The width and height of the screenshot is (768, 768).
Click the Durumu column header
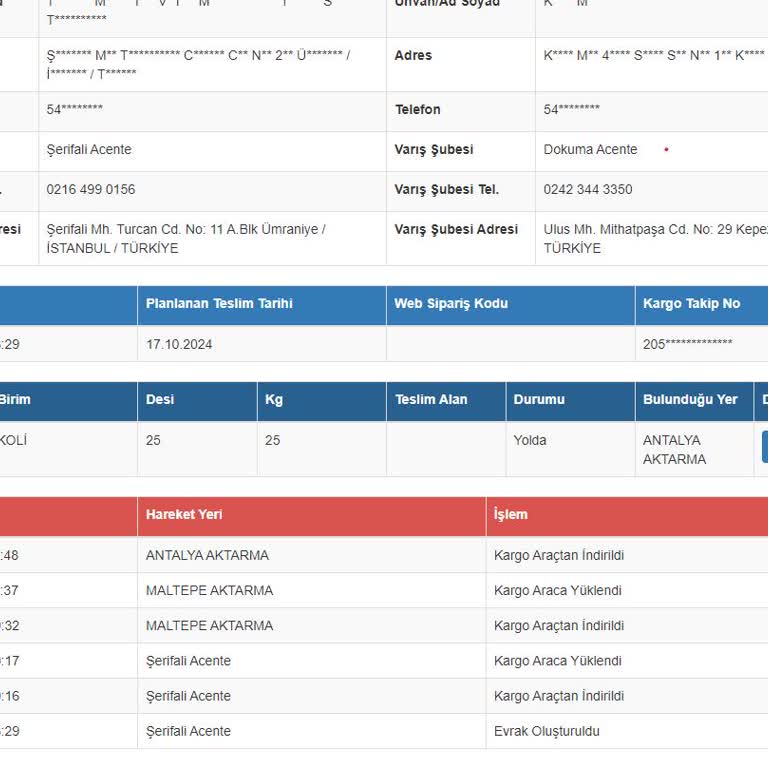click(571, 401)
